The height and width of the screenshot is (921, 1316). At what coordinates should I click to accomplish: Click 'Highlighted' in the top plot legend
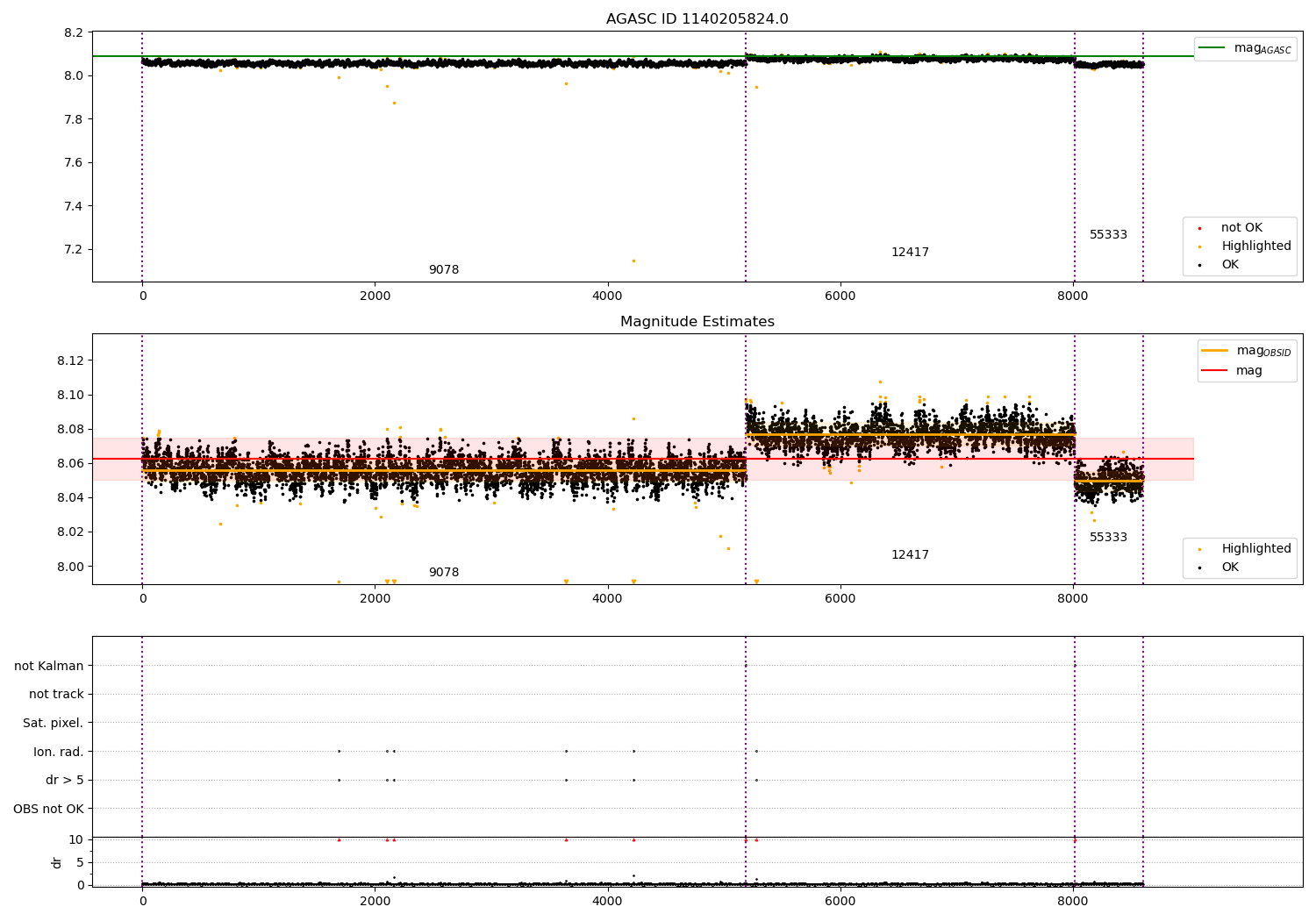pyautogui.click(x=1255, y=246)
